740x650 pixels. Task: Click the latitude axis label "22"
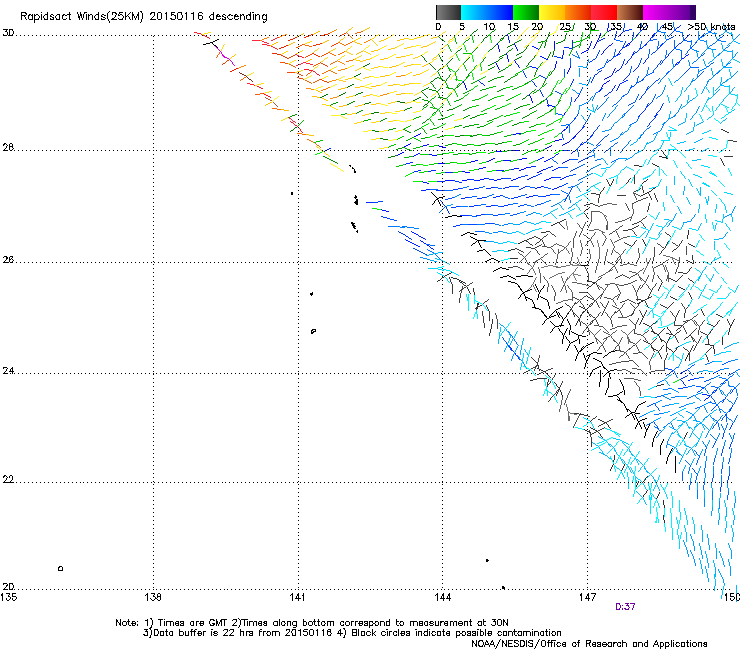8,480
